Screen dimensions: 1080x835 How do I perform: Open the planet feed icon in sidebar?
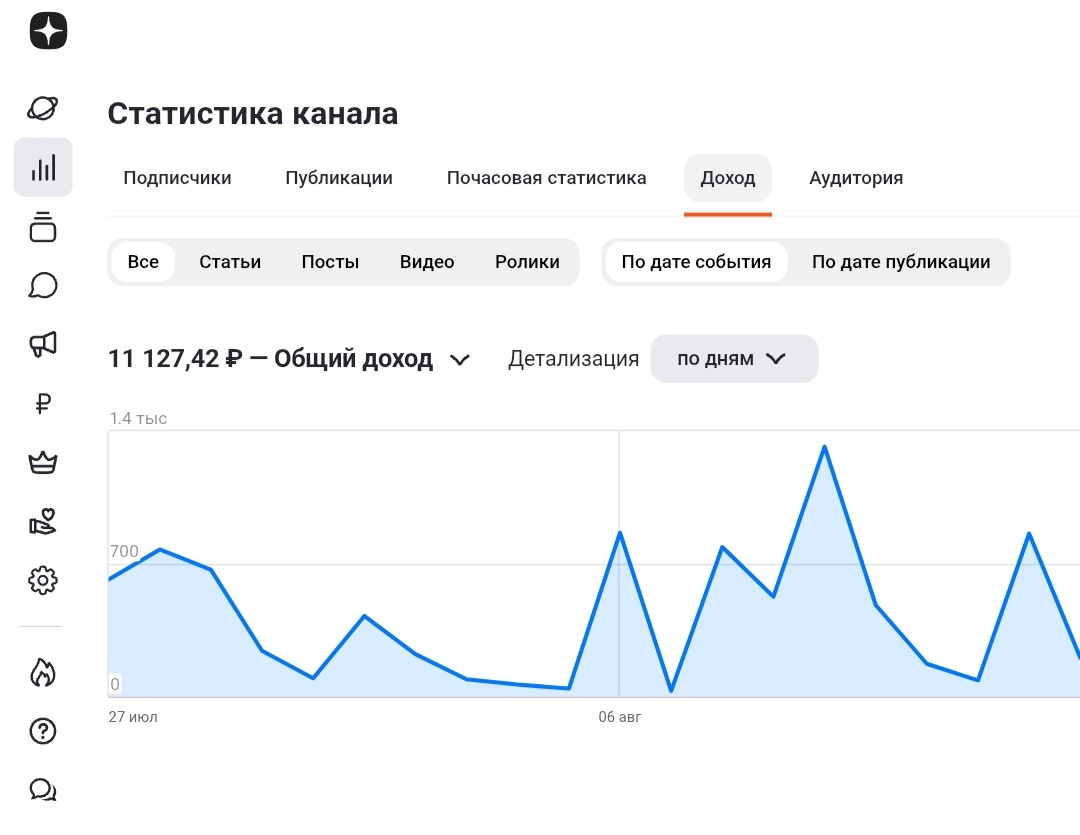tap(43, 108)
